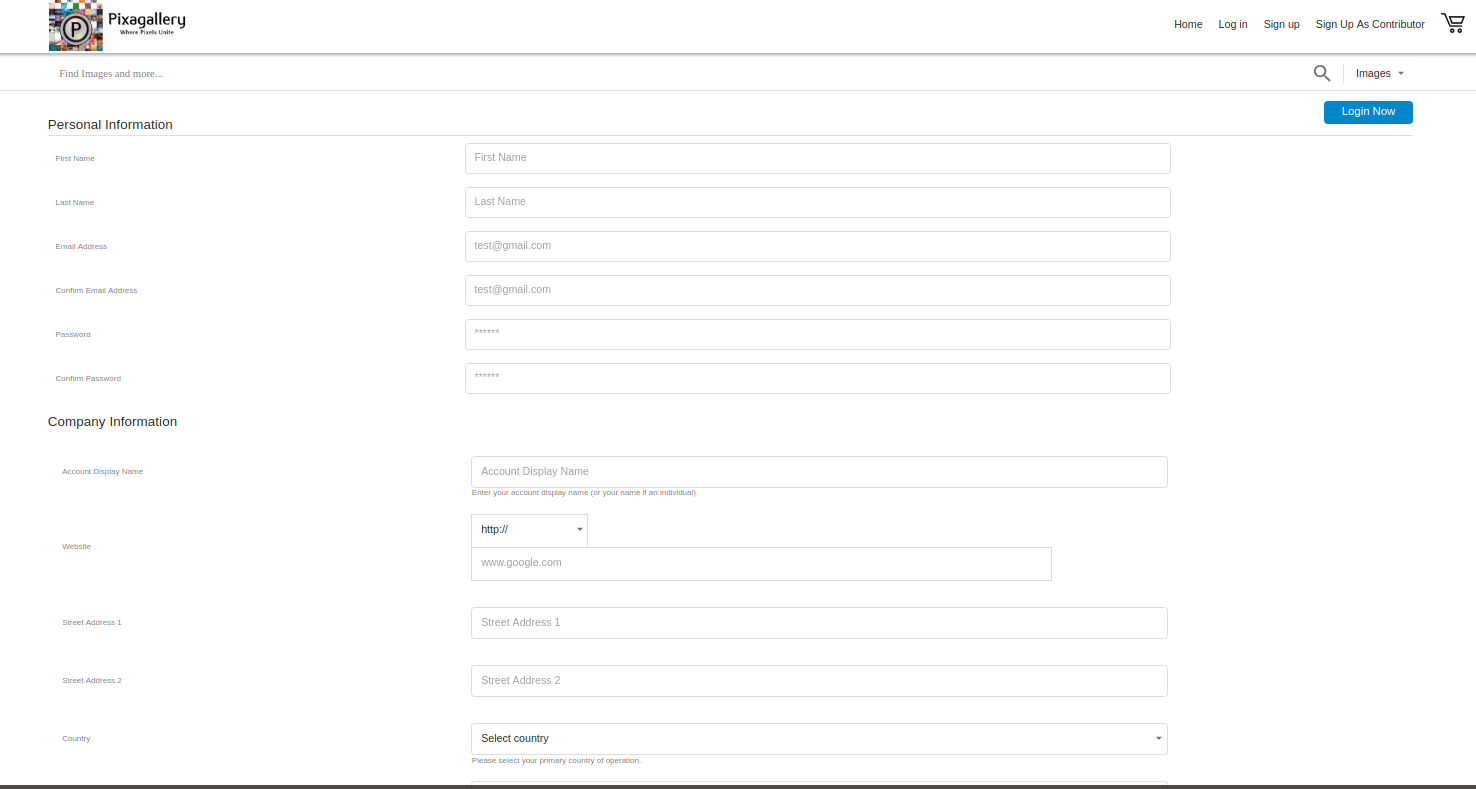The width and height of the screenshot is (1476, 789).
Task: Focus the Confirm Email Address field
Action: click(x=817, y=290)
